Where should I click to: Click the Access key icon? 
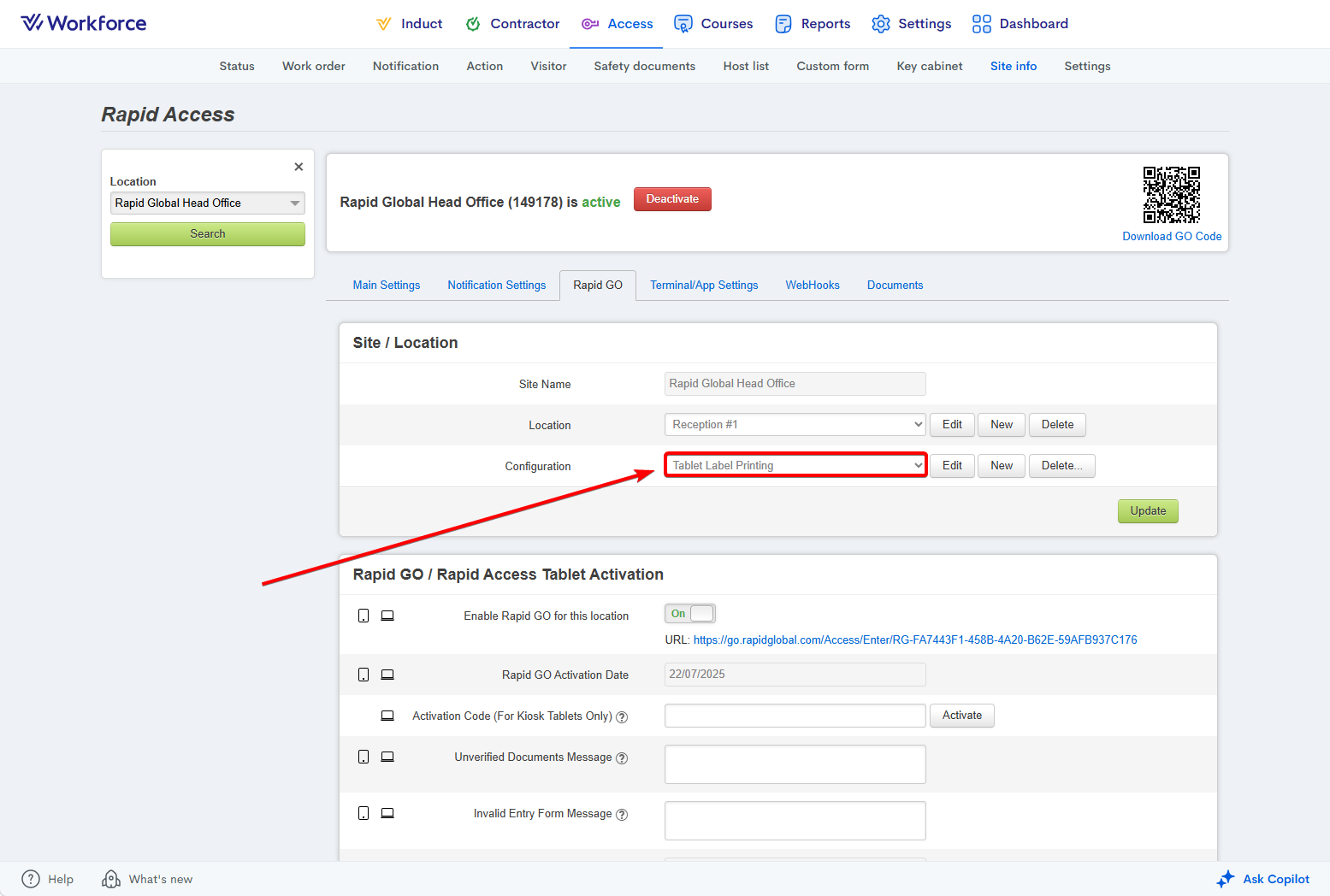(x=590, y=24)
